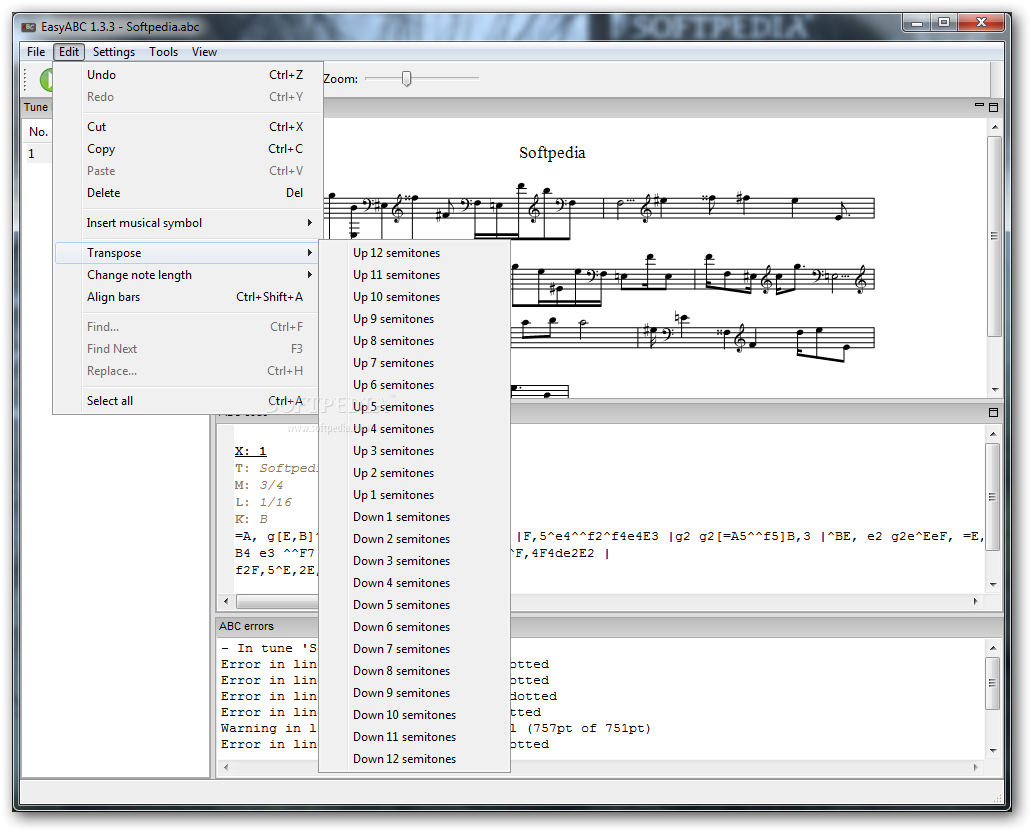Transpose Down 11 semitones

click(x=415, y=737)
